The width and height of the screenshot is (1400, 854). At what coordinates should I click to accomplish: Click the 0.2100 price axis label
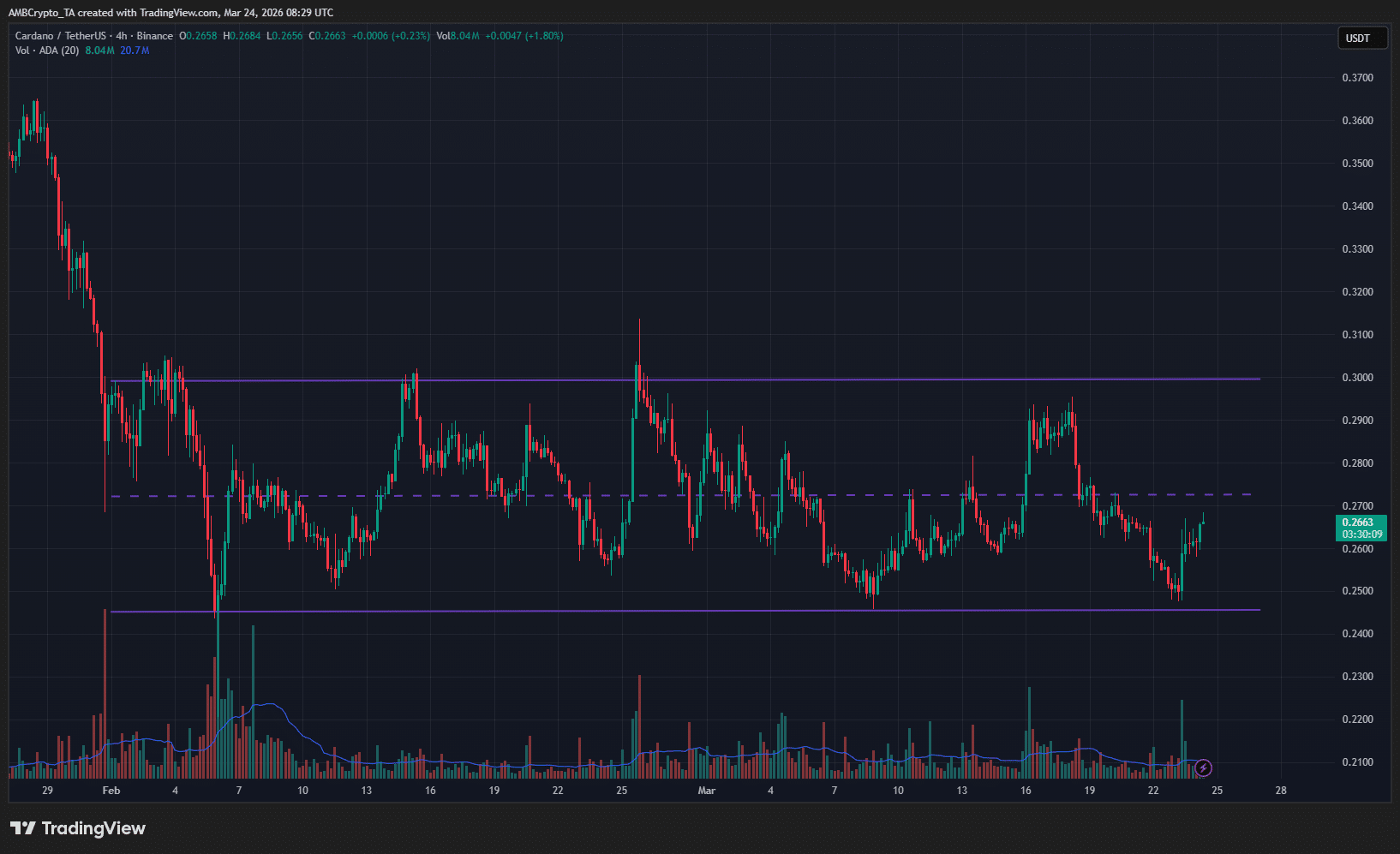pos(1357,762)
